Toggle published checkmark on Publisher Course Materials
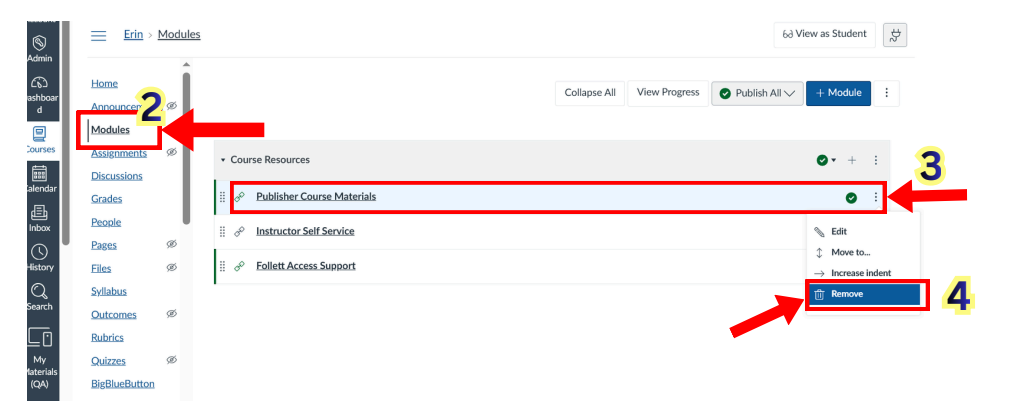 851,198
